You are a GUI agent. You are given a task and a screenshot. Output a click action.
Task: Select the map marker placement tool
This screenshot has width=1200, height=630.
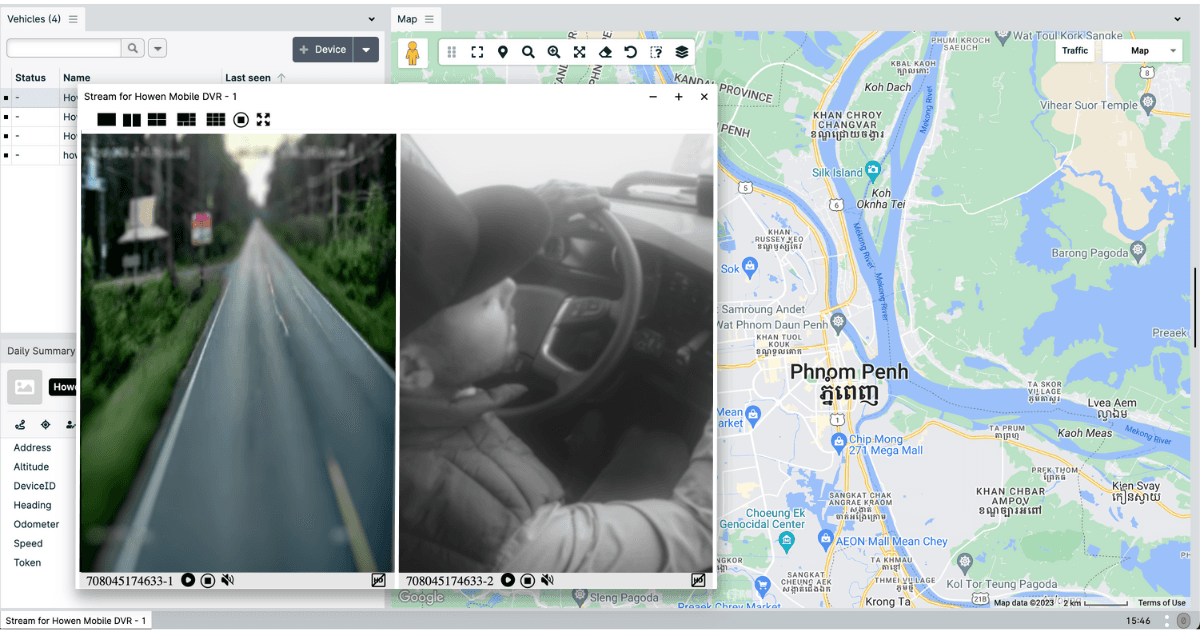click(x=503, y=52)
